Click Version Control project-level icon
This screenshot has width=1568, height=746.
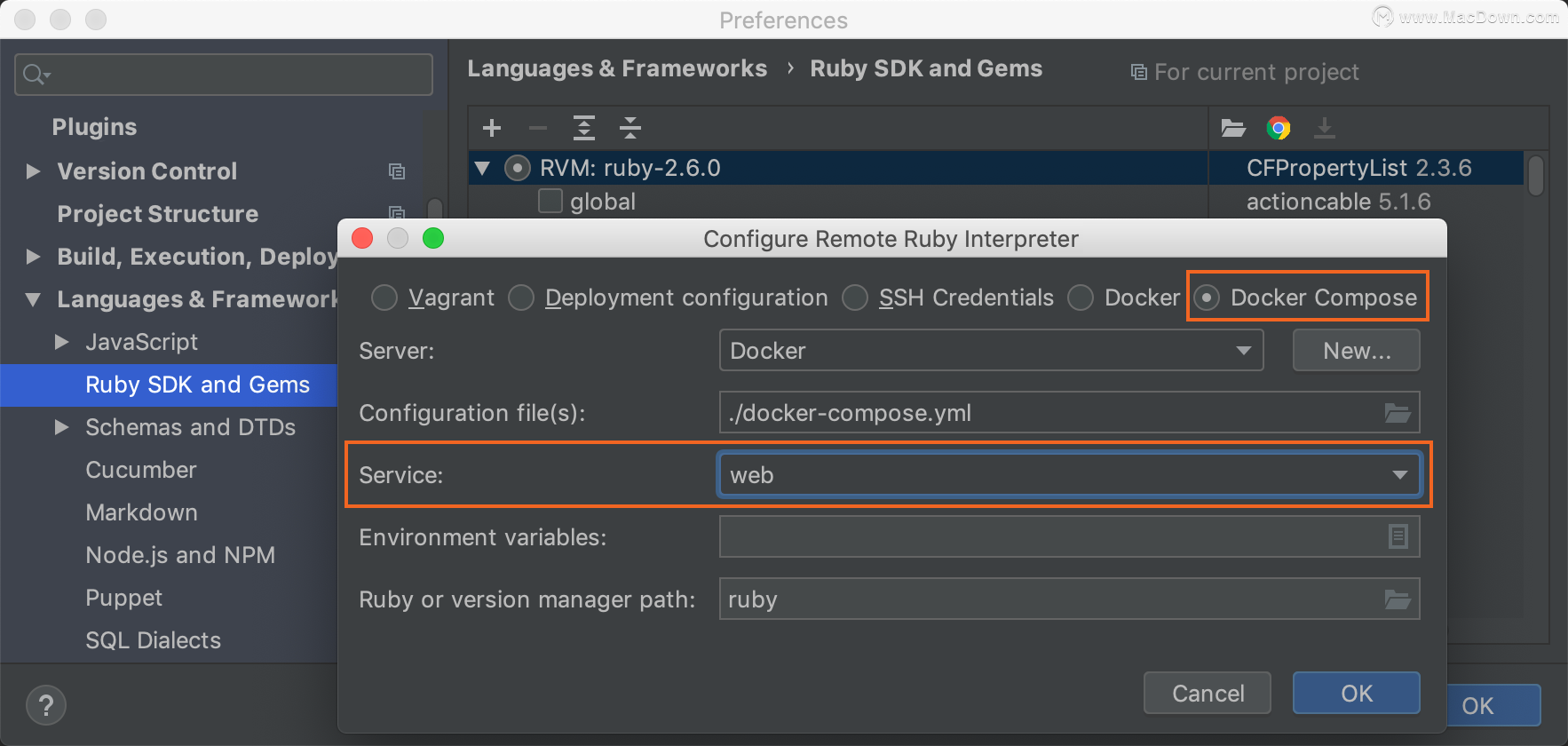(397, 171)
